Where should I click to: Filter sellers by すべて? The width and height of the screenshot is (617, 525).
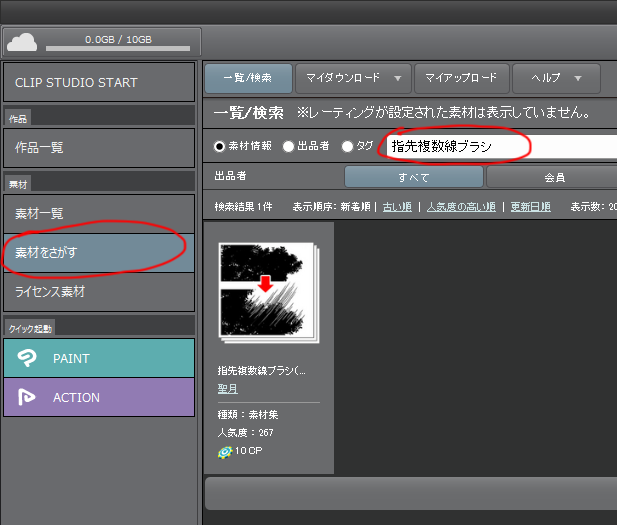pos(414,177)
